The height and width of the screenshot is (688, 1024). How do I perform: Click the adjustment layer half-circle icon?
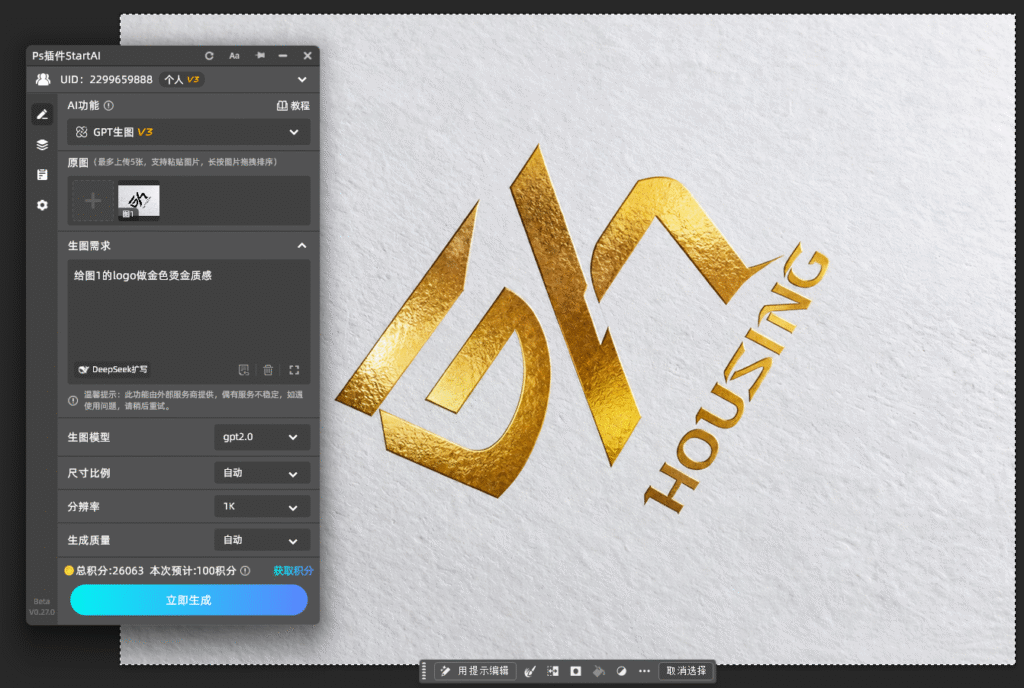[621, 671]
